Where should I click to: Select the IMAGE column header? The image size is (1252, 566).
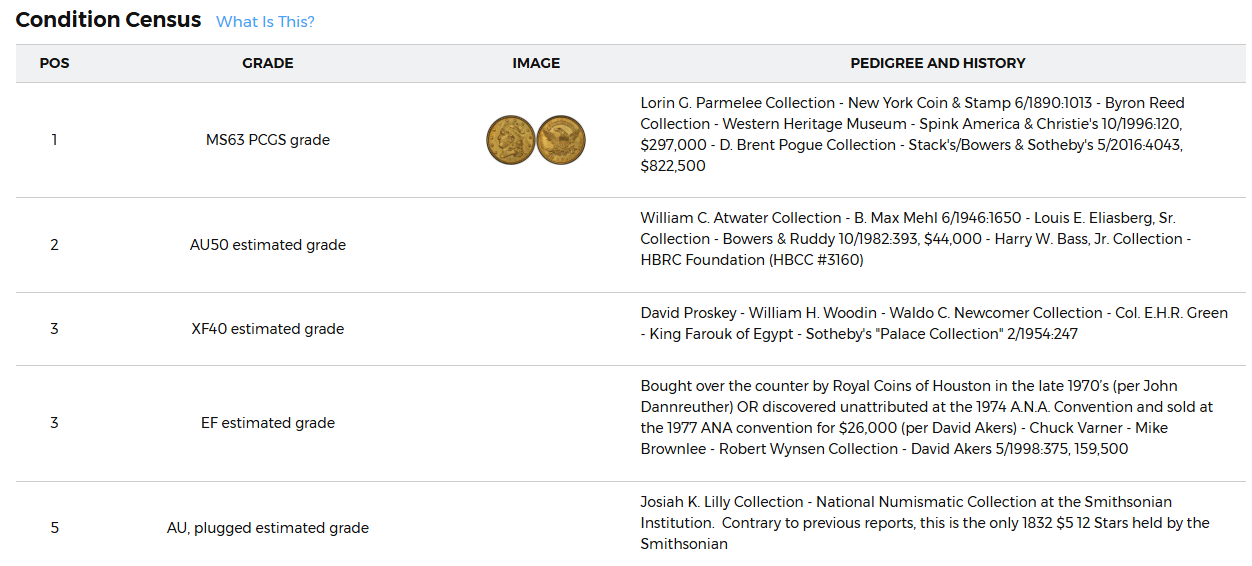tap(536, 63)
